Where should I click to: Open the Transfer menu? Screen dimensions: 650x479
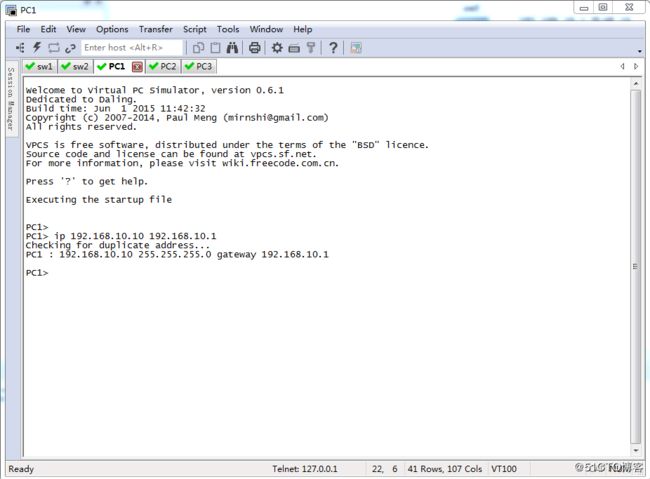click(x=156, y=29)
